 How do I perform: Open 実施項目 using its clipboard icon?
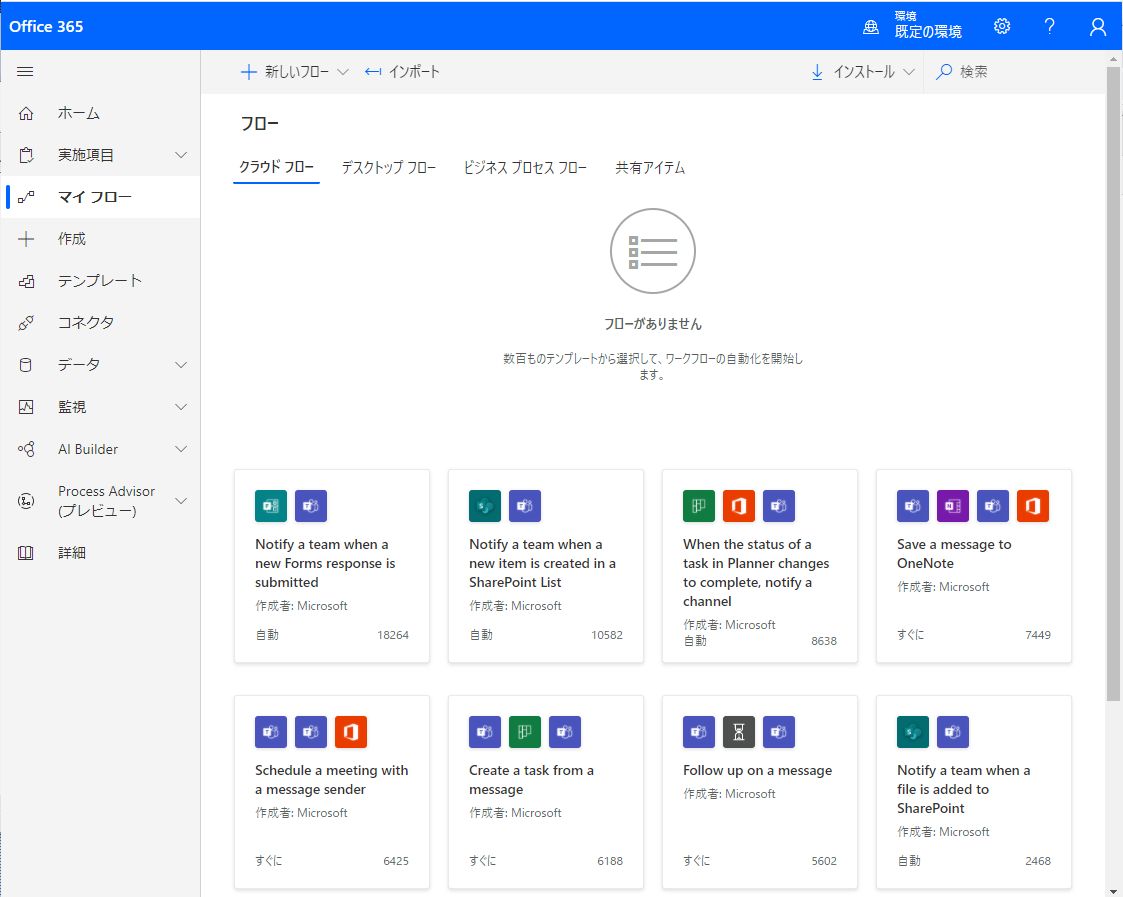pos(26,155)
